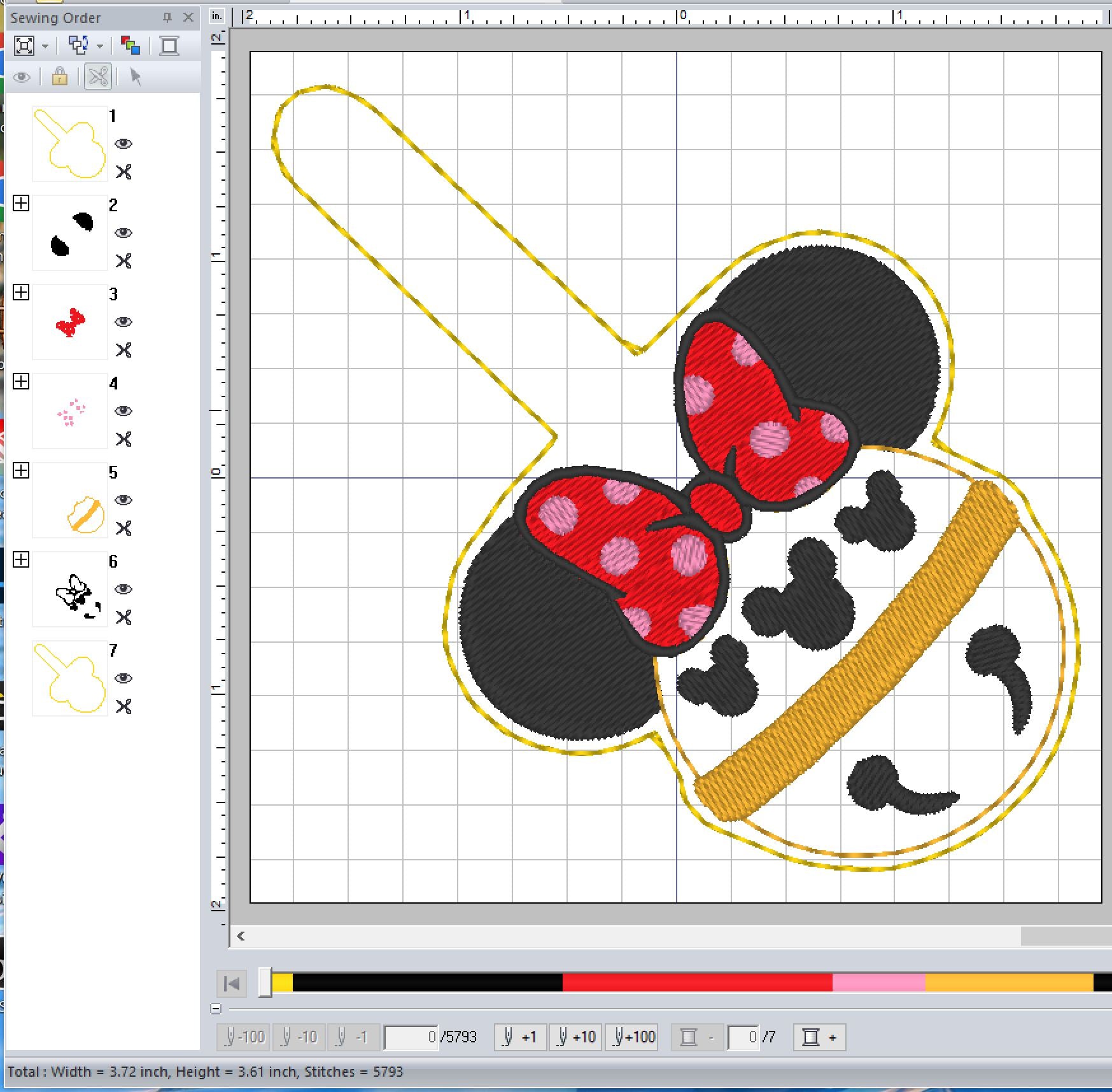Click the scissors icon for item 6
The height and width of the screenshot is (1092, 1112).
(123, 617)
